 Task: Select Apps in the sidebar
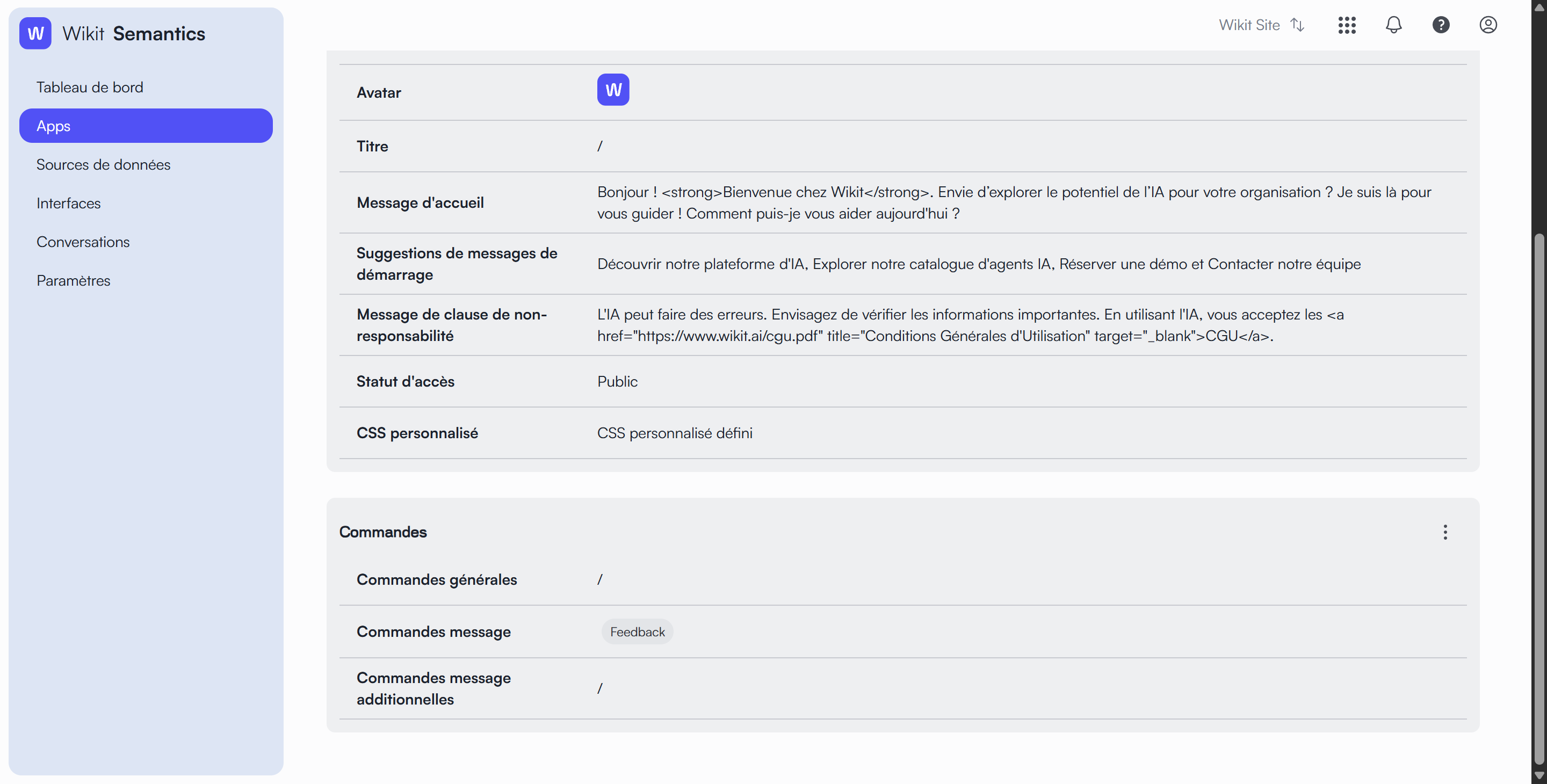coord(146,126)
